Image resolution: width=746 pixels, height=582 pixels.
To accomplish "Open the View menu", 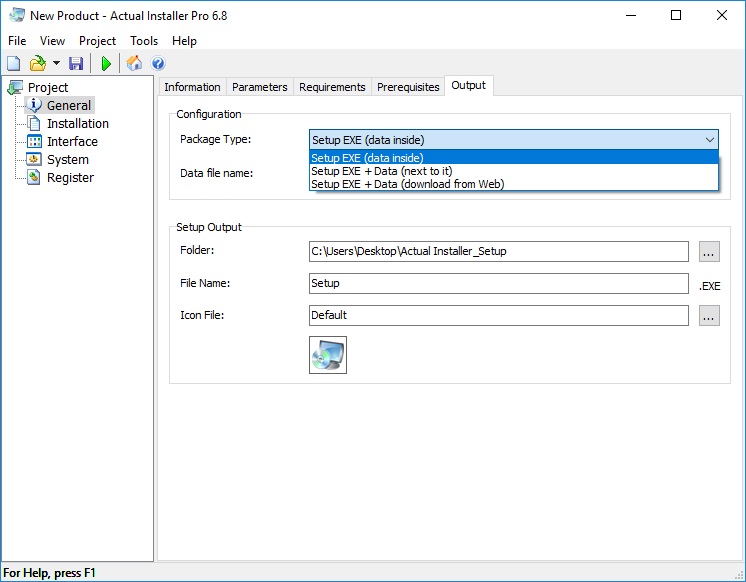I will pyautogui.click(x=52, y=41).
